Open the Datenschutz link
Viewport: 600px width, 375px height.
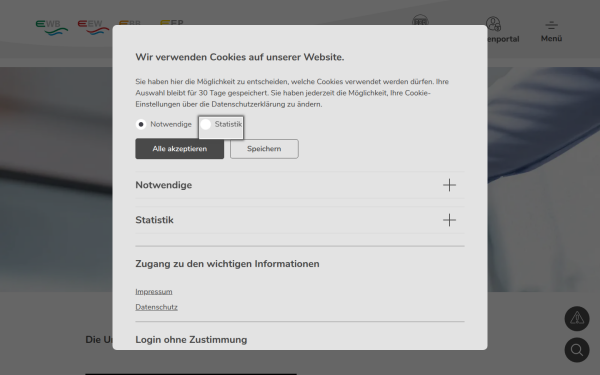[157, 307]
